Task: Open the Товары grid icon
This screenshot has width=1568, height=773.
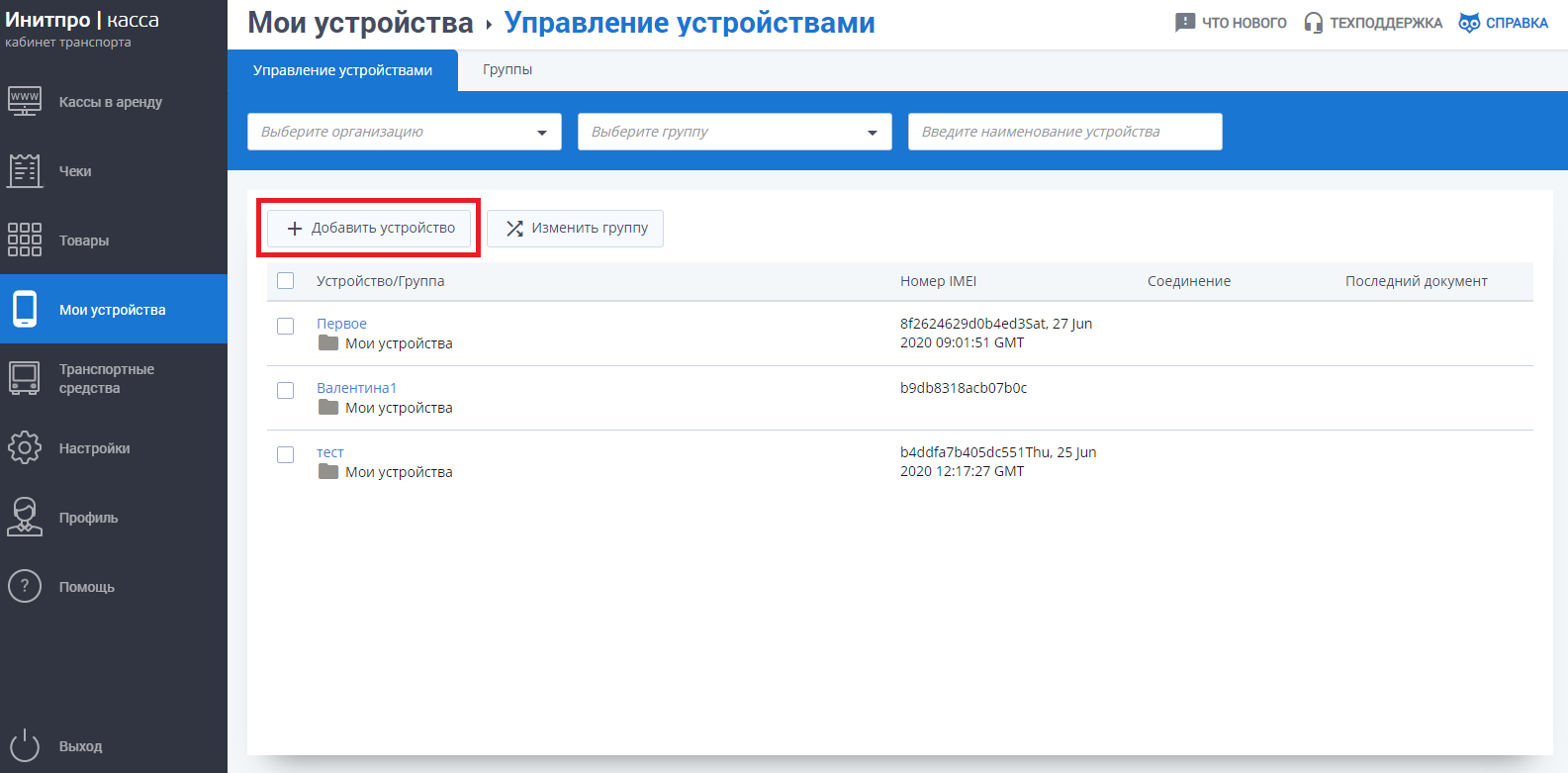Action: tap(25, 240)
